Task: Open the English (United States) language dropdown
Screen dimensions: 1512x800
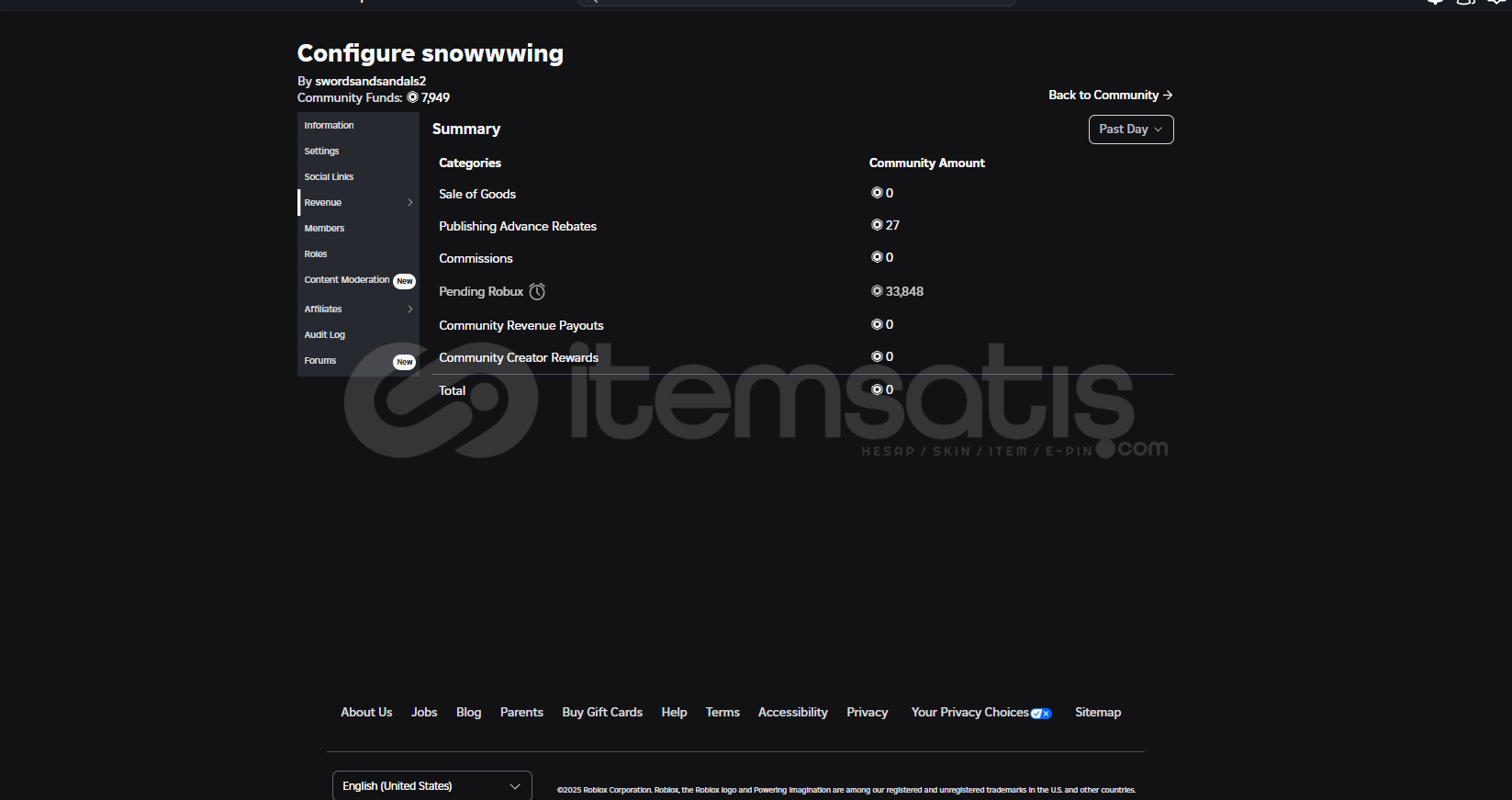Action: pos(432,786)
